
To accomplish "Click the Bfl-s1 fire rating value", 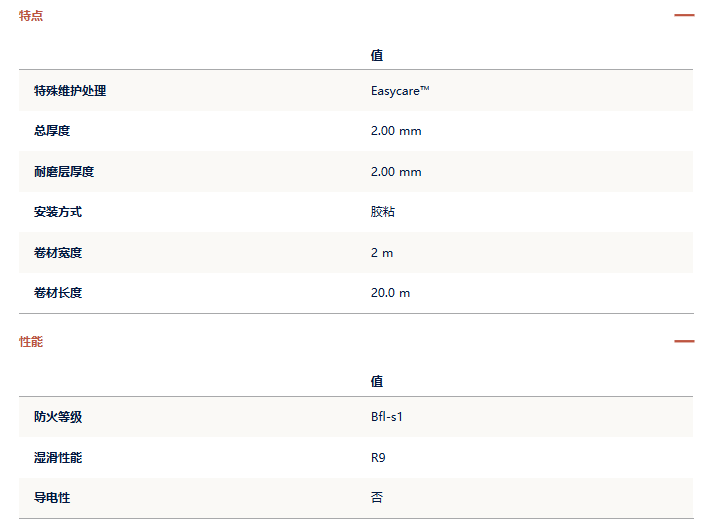I will click(387, 417).
